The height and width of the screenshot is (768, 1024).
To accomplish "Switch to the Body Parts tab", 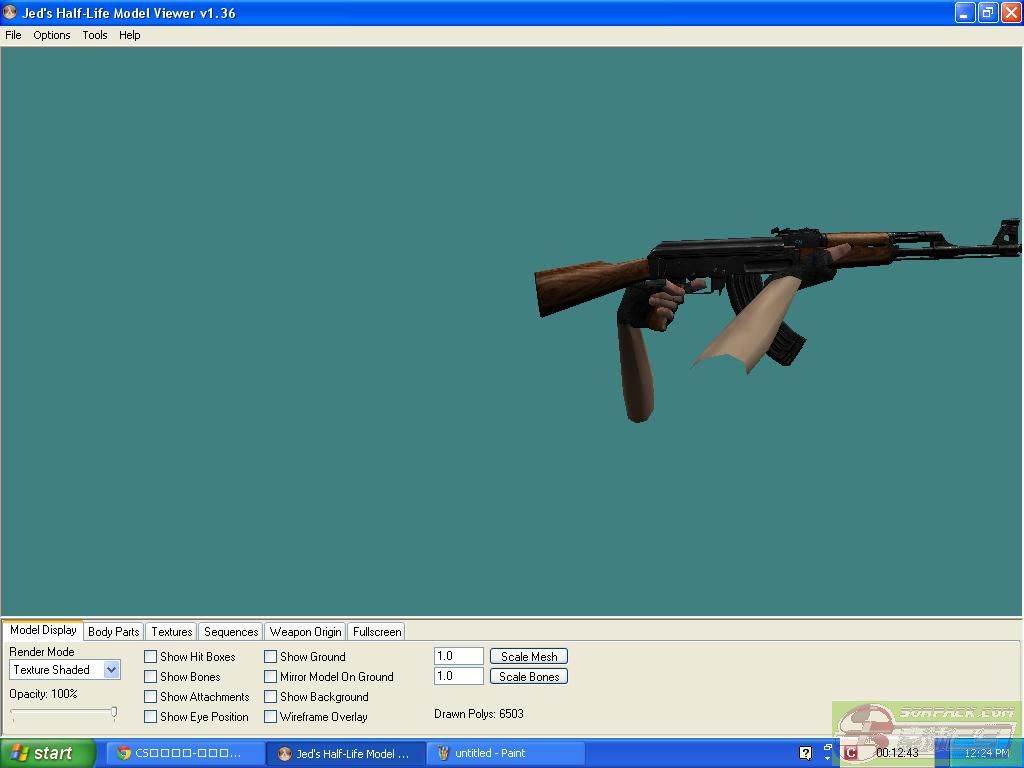I will [x=114, y=632].
